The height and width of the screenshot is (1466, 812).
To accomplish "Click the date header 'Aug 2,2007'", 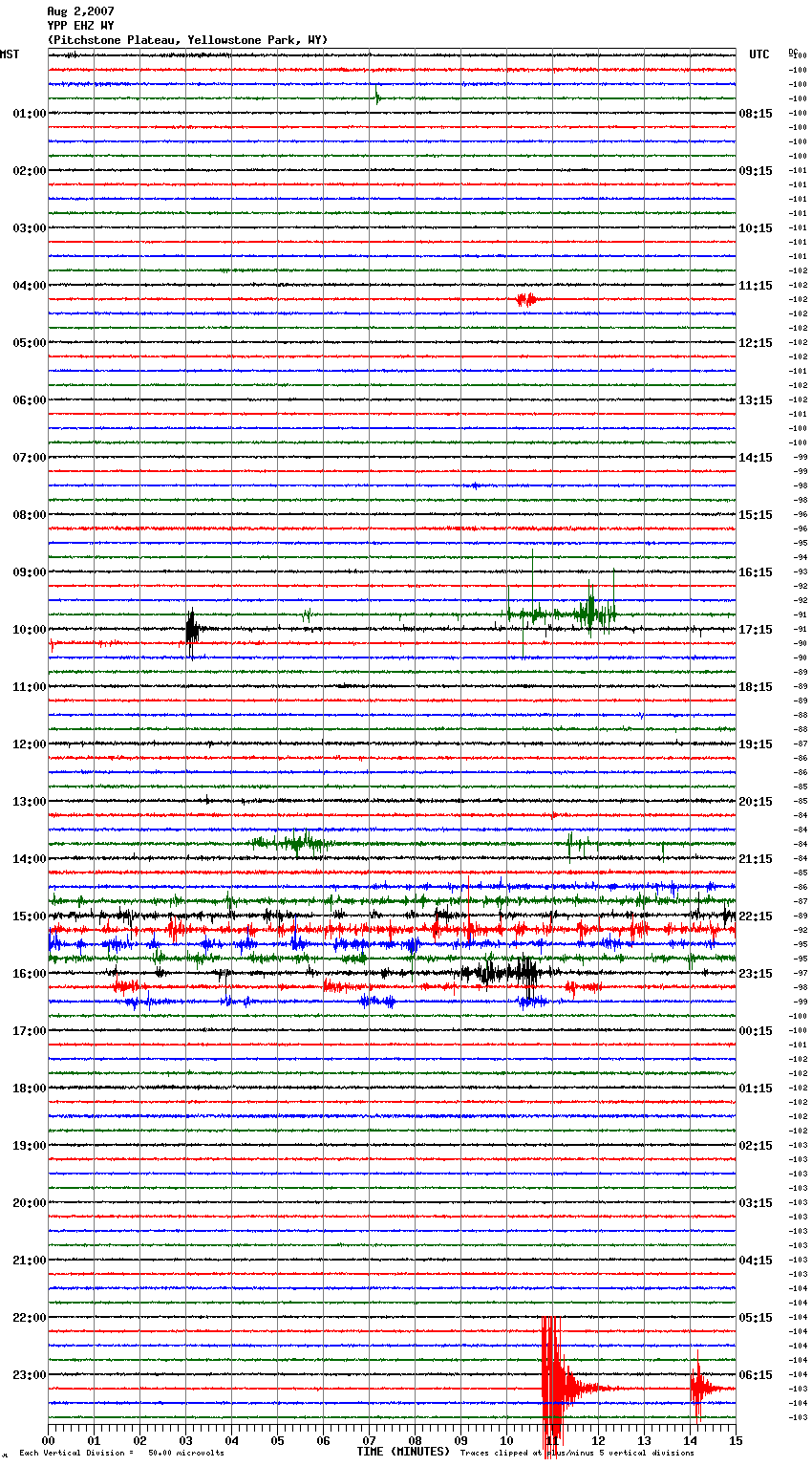I will point(80,11).
